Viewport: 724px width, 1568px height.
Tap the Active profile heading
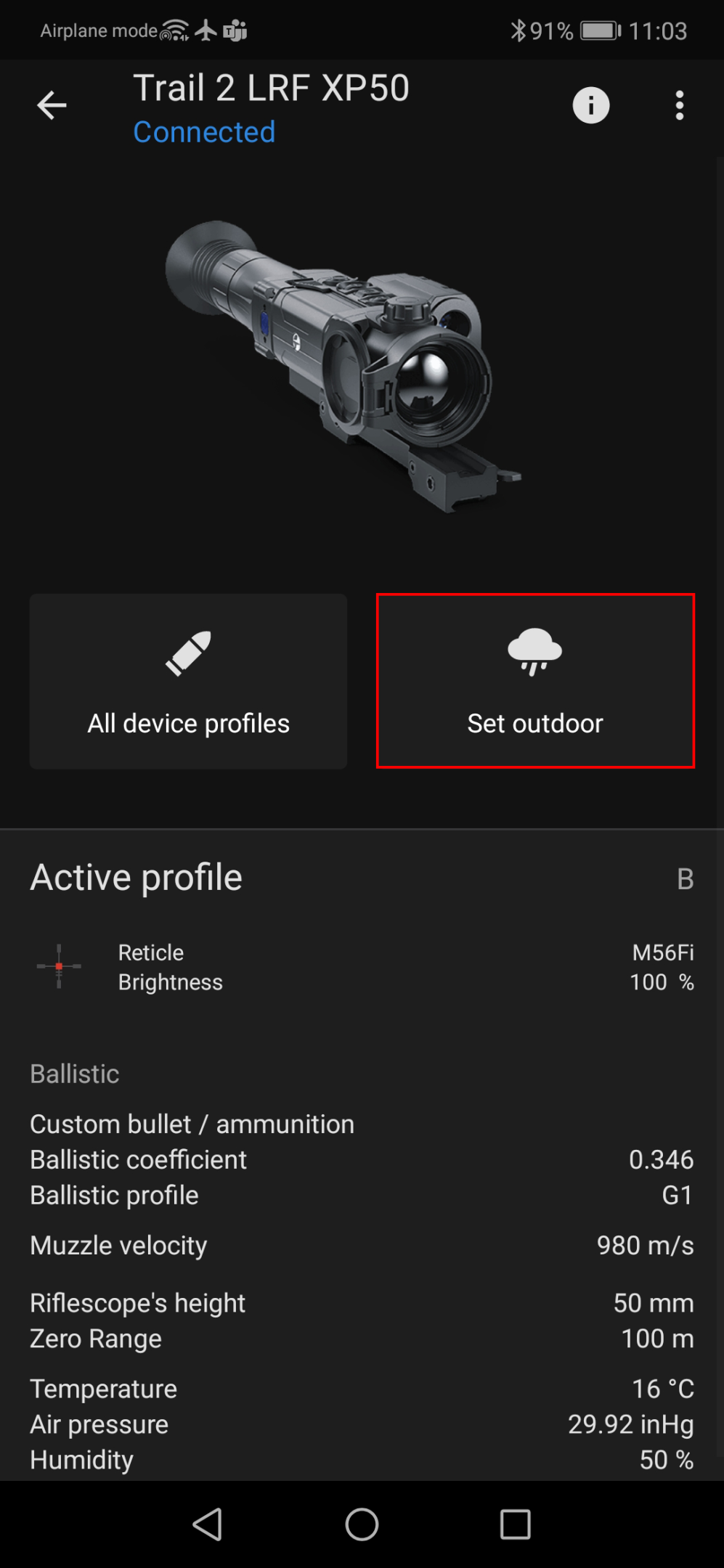pos(136,878)
